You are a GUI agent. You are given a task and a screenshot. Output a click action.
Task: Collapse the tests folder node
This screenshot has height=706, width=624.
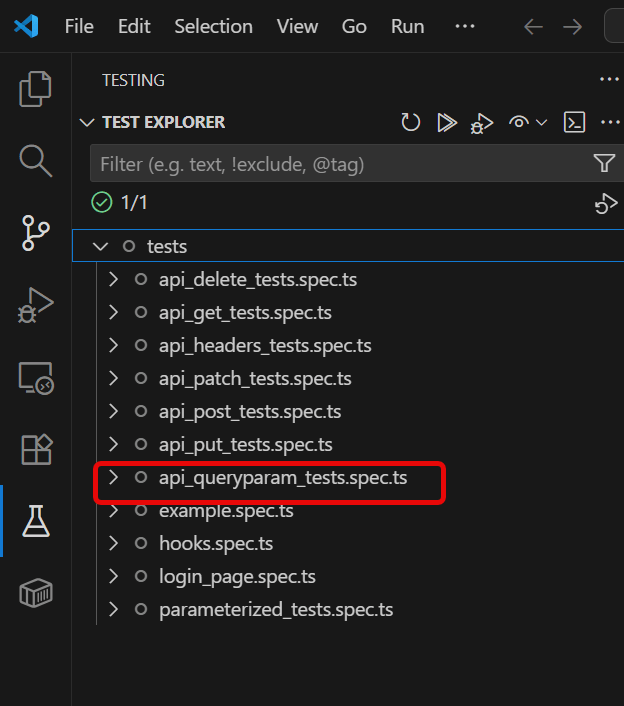[99, 246]
